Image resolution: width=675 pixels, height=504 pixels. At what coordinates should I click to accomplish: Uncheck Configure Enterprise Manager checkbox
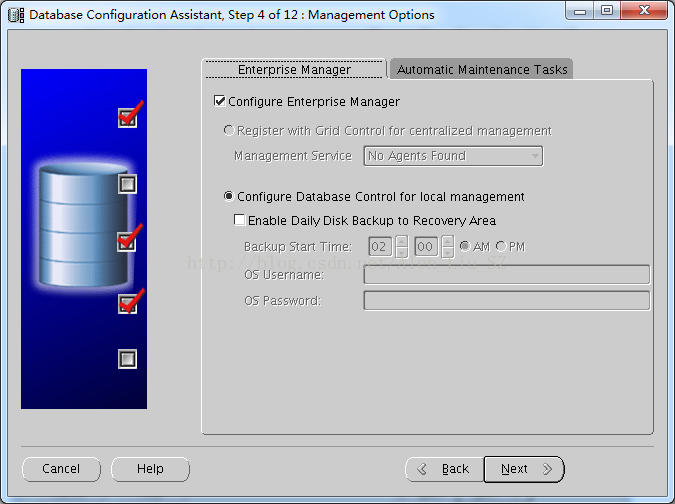(220, 101)
